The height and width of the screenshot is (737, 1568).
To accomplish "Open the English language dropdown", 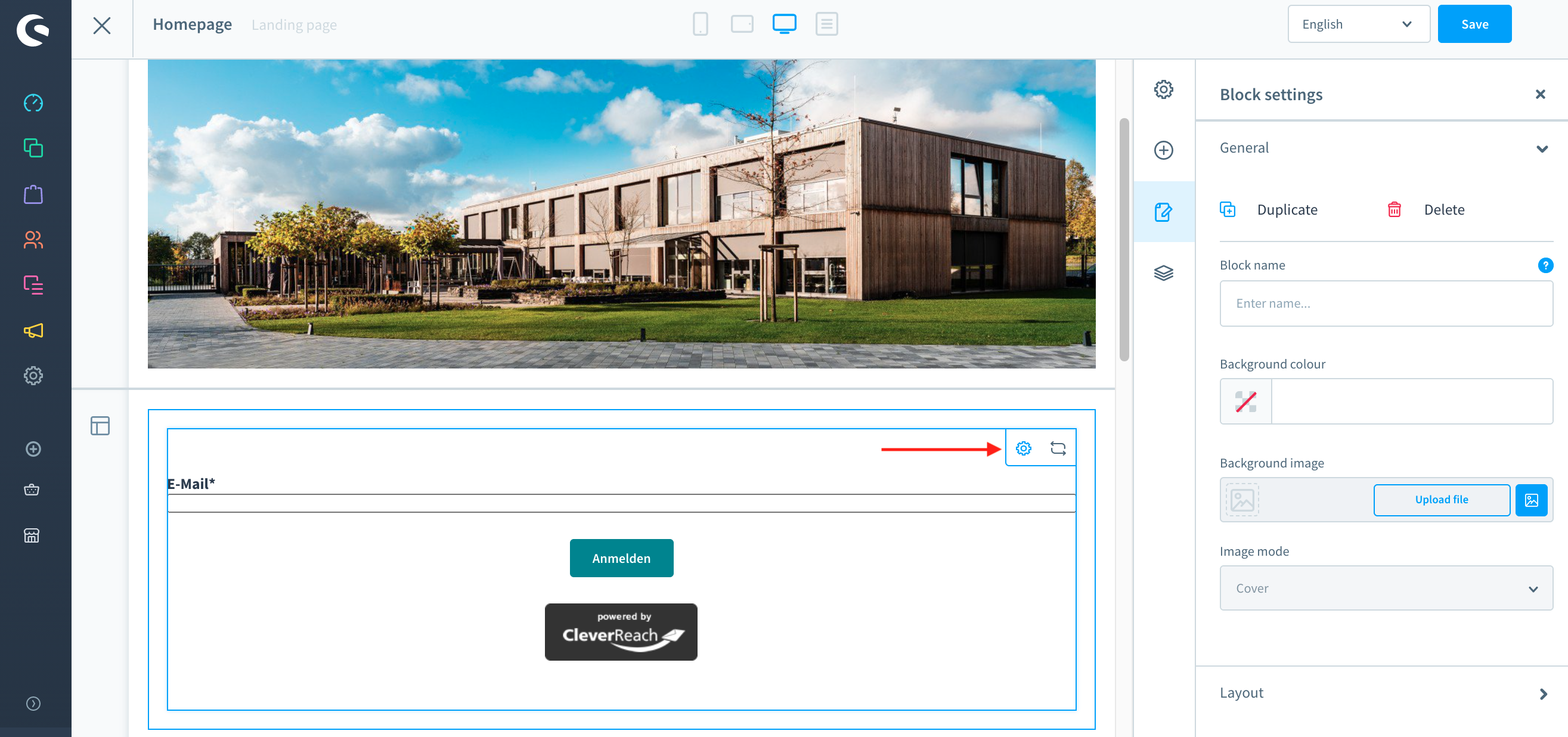I will coord(1358,24).
